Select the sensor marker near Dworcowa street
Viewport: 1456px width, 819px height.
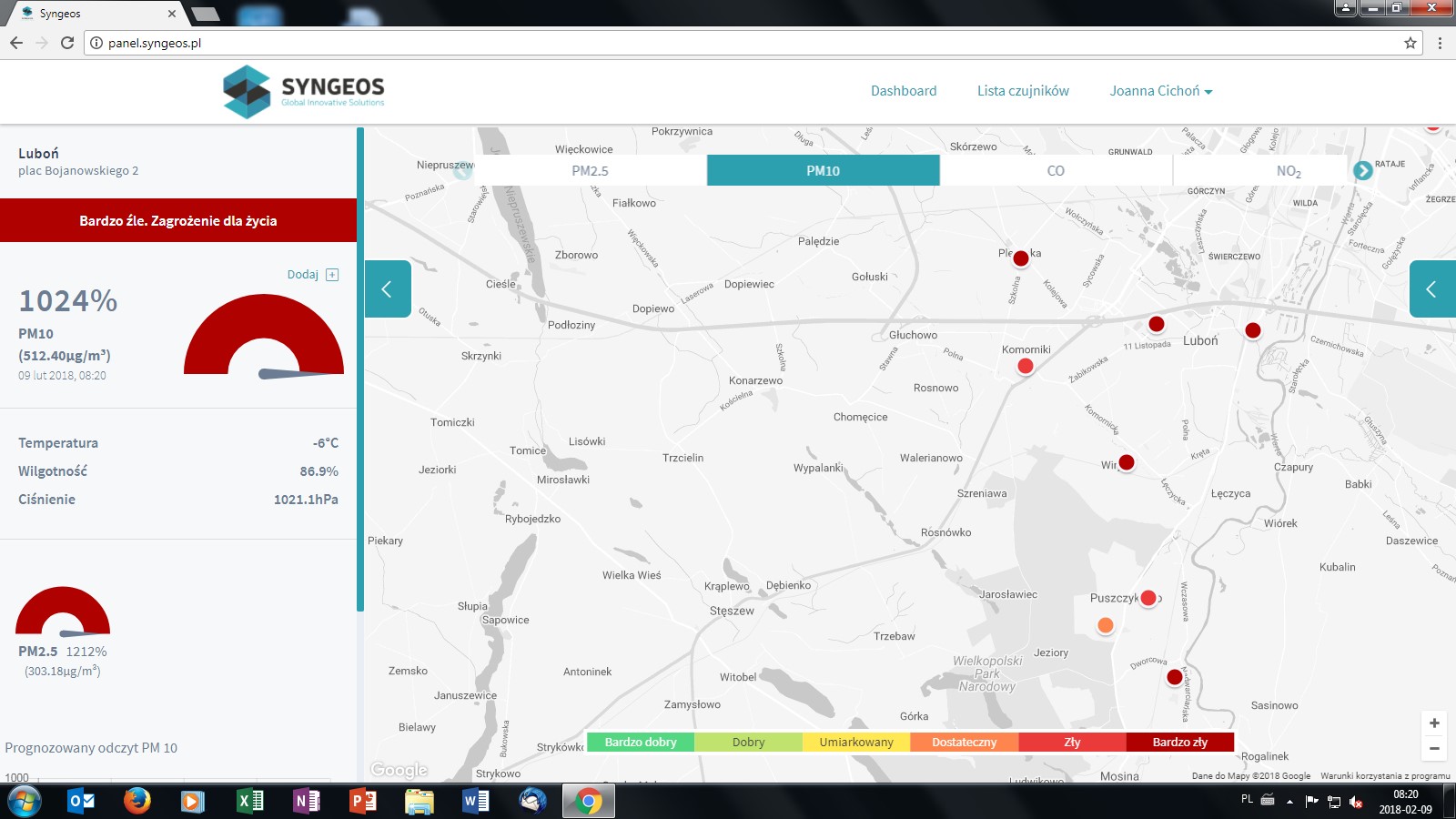pyautogui.click(x=1175, y=677)
